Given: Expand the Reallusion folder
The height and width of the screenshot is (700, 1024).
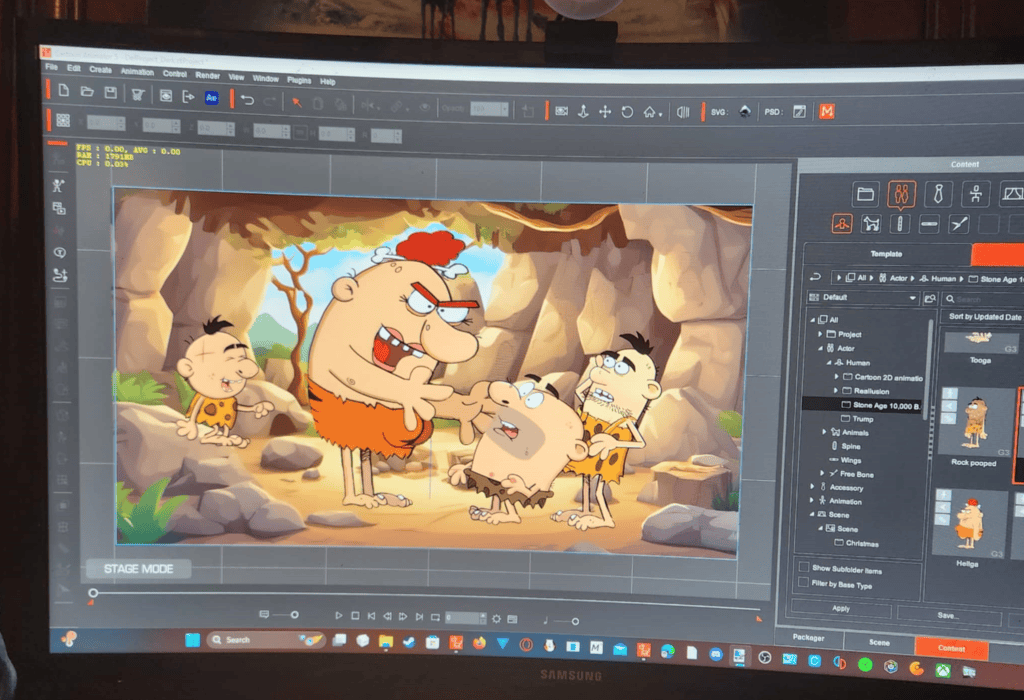Looking at the screenshot, I should [x=836, y=390].
